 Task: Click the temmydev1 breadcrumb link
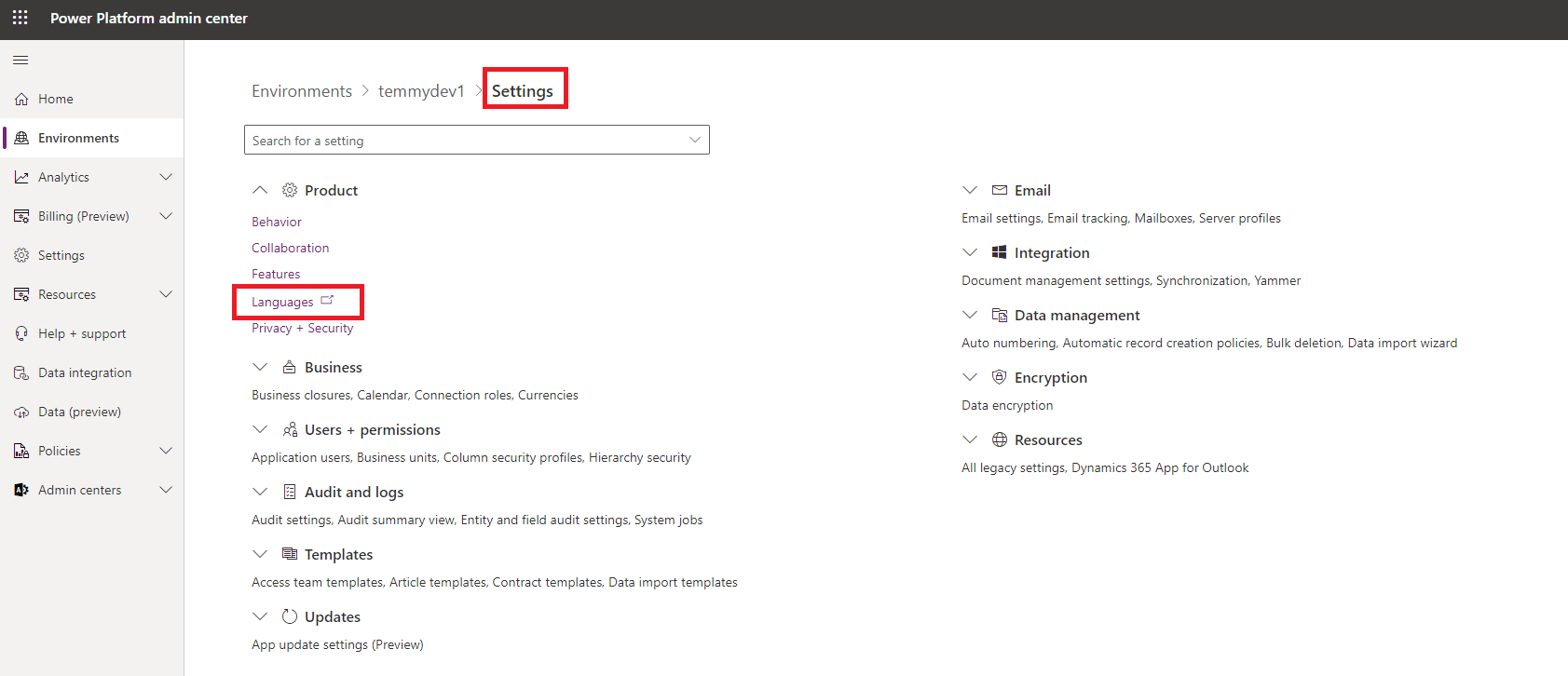[x=421, y=90]
